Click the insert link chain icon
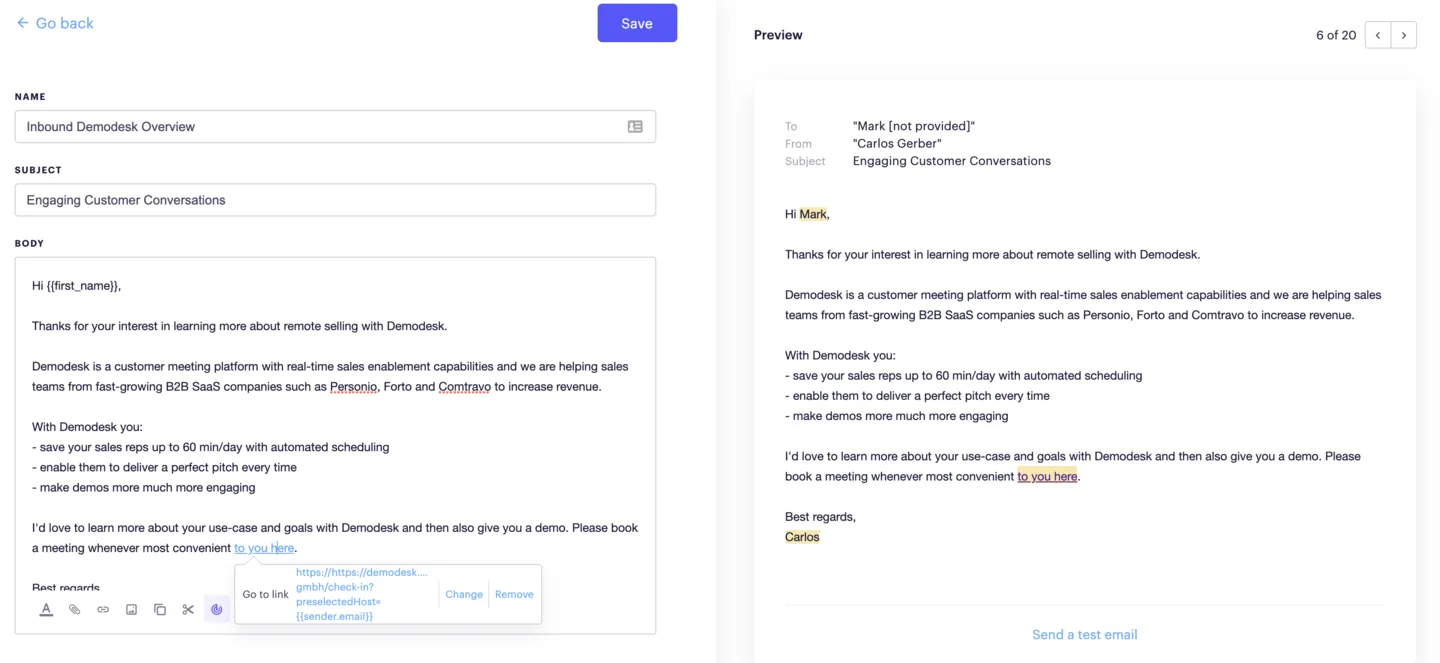 (x=103, y=609)
